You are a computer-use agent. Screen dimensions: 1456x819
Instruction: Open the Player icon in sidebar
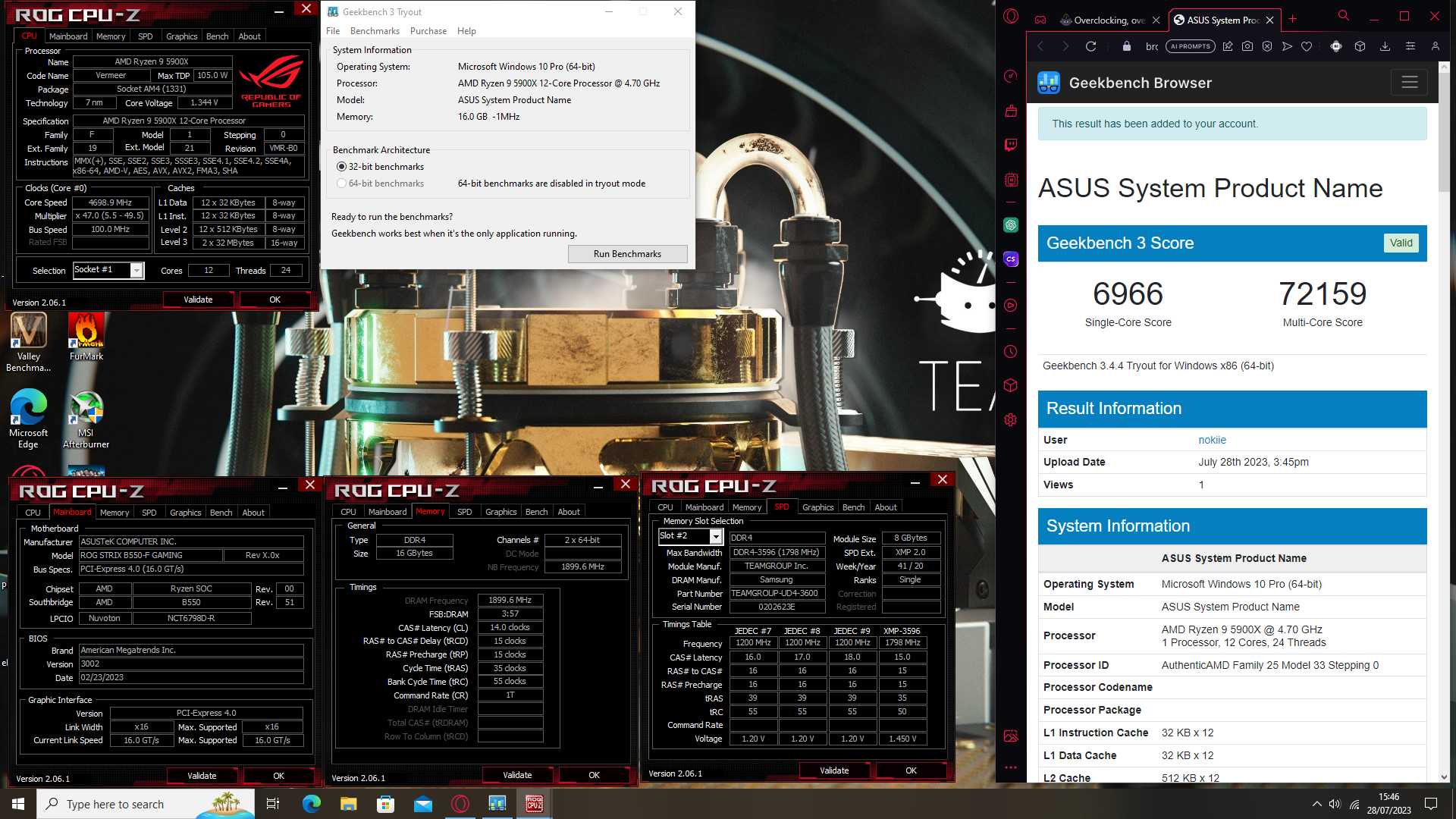(x=1010, y=305)
